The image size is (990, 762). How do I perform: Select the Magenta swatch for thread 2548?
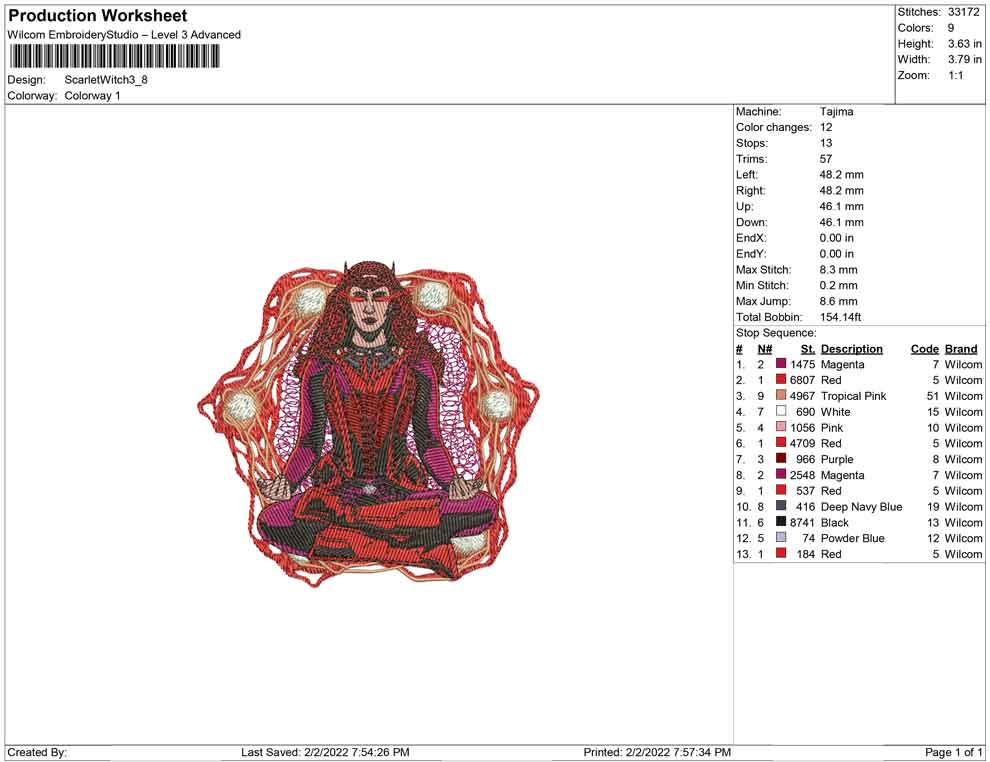point(781,474)
